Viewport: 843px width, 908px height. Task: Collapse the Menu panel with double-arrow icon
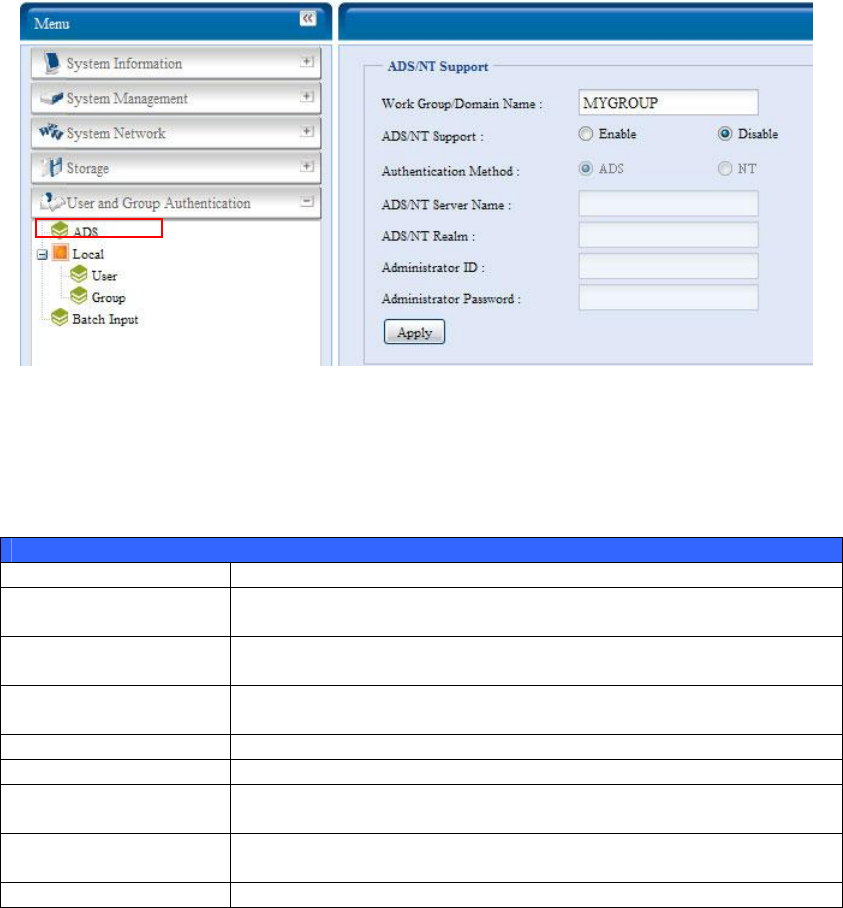click(307, 19)
